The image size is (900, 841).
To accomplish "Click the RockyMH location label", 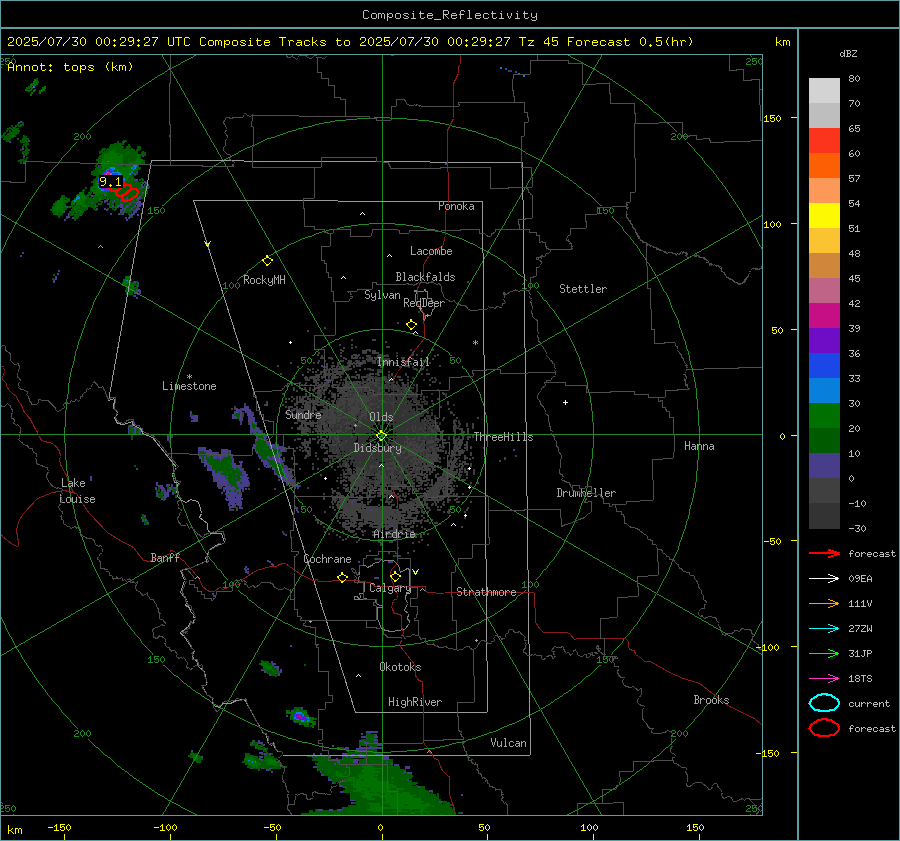I will (264, 280).
